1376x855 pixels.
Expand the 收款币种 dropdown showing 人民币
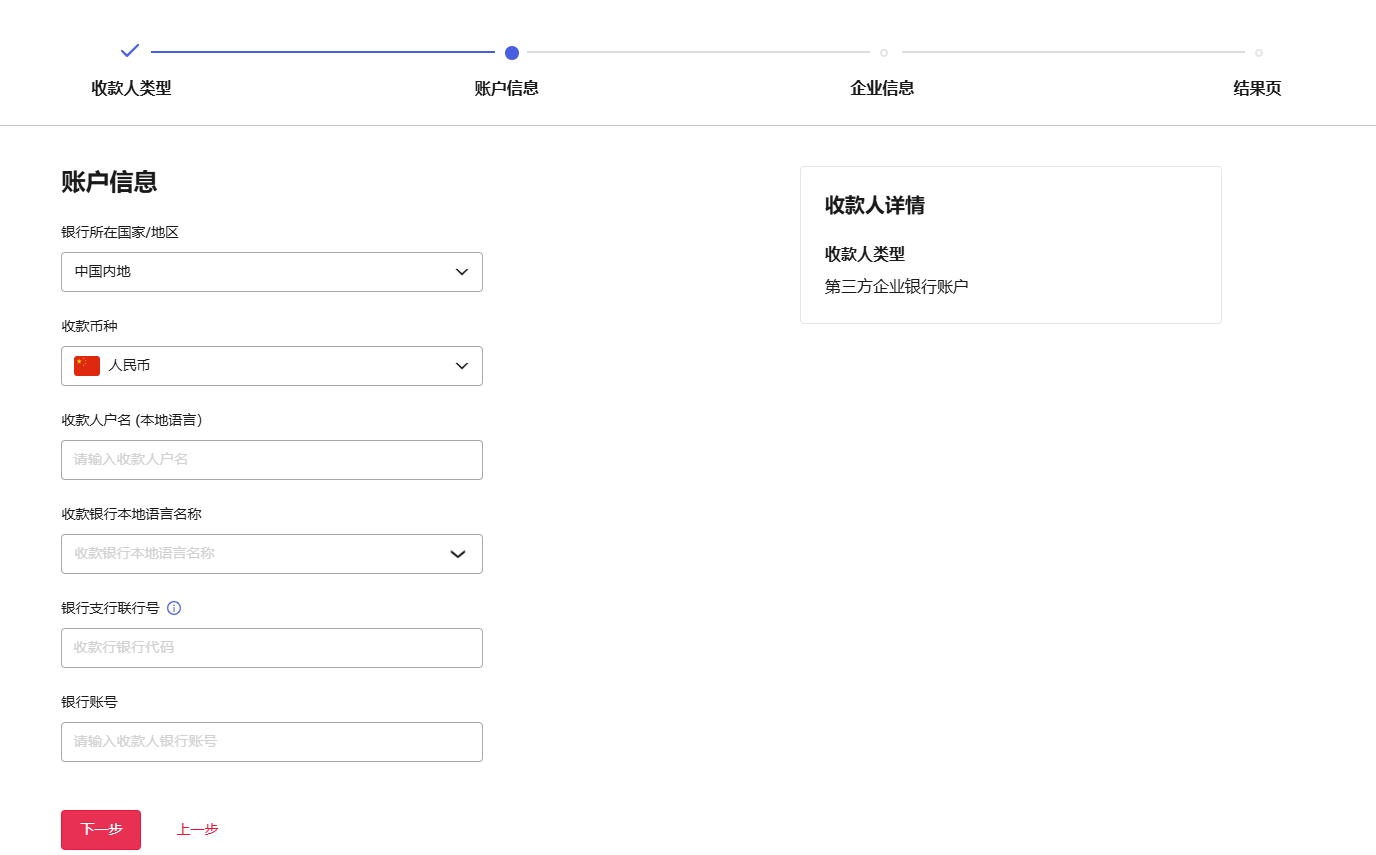click(x=271, y=366)
